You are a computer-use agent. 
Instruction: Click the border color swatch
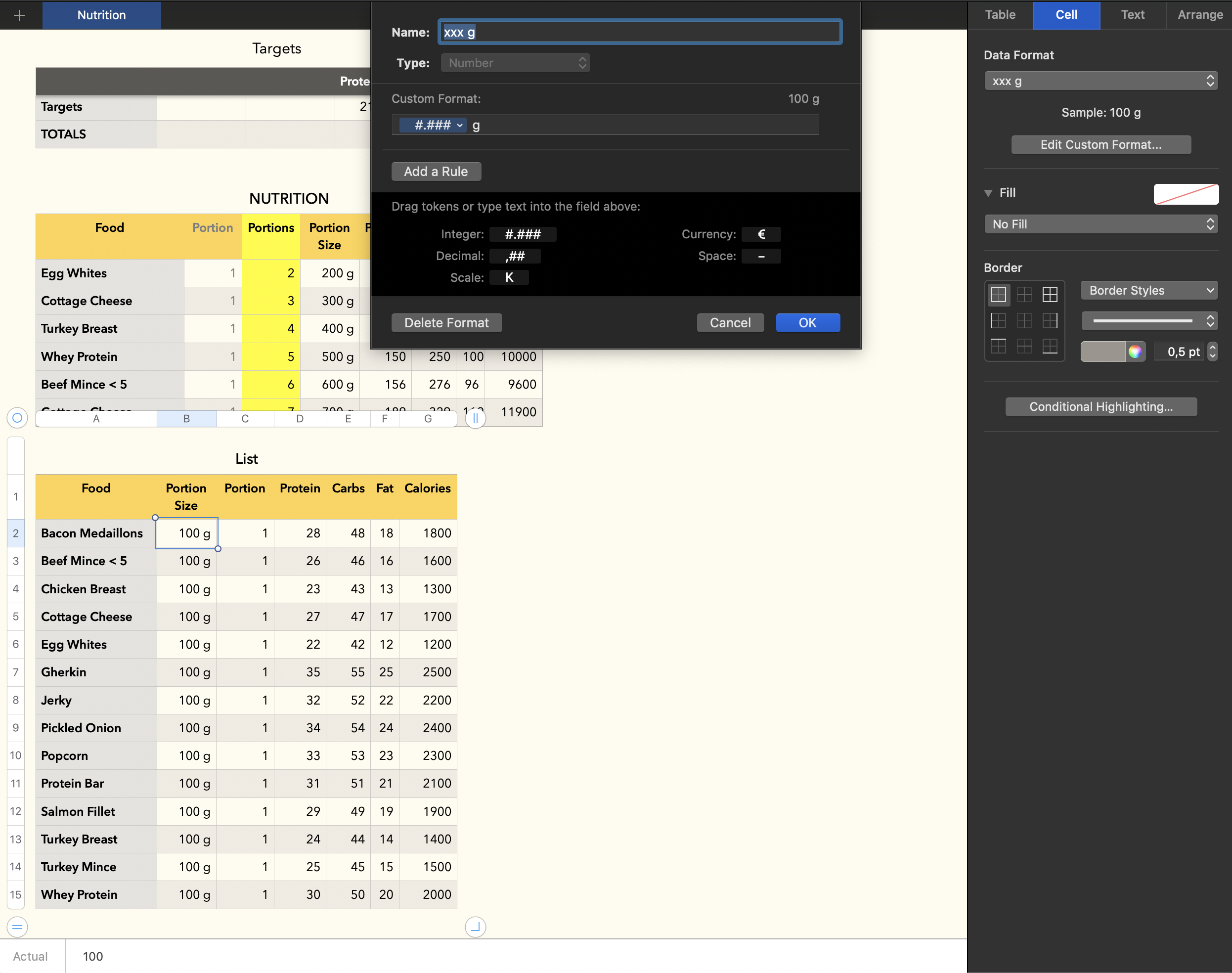(1102, 352)
